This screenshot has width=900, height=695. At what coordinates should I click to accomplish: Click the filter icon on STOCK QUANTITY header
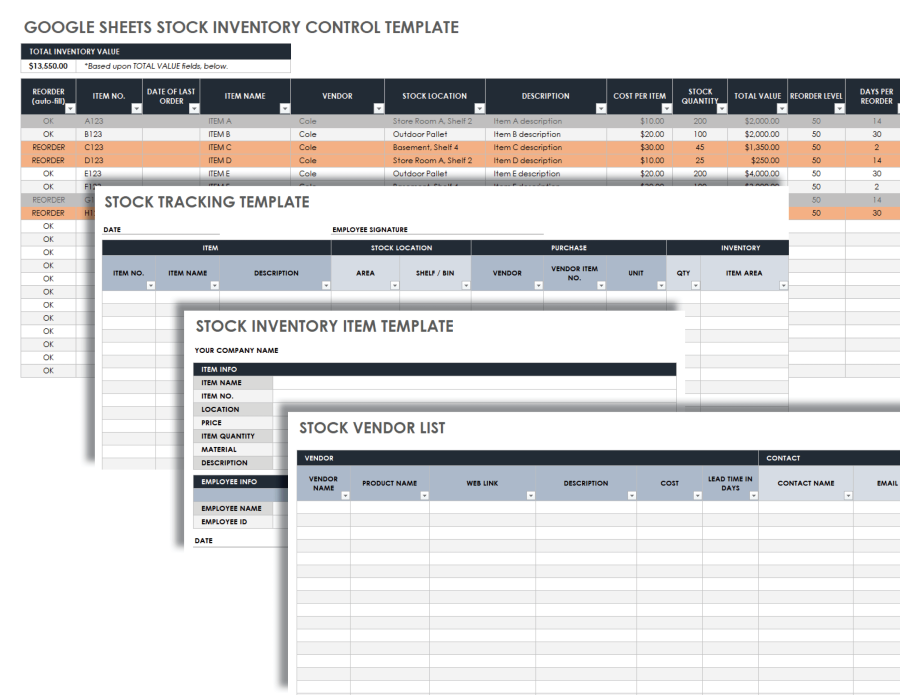tap(721, 108)
